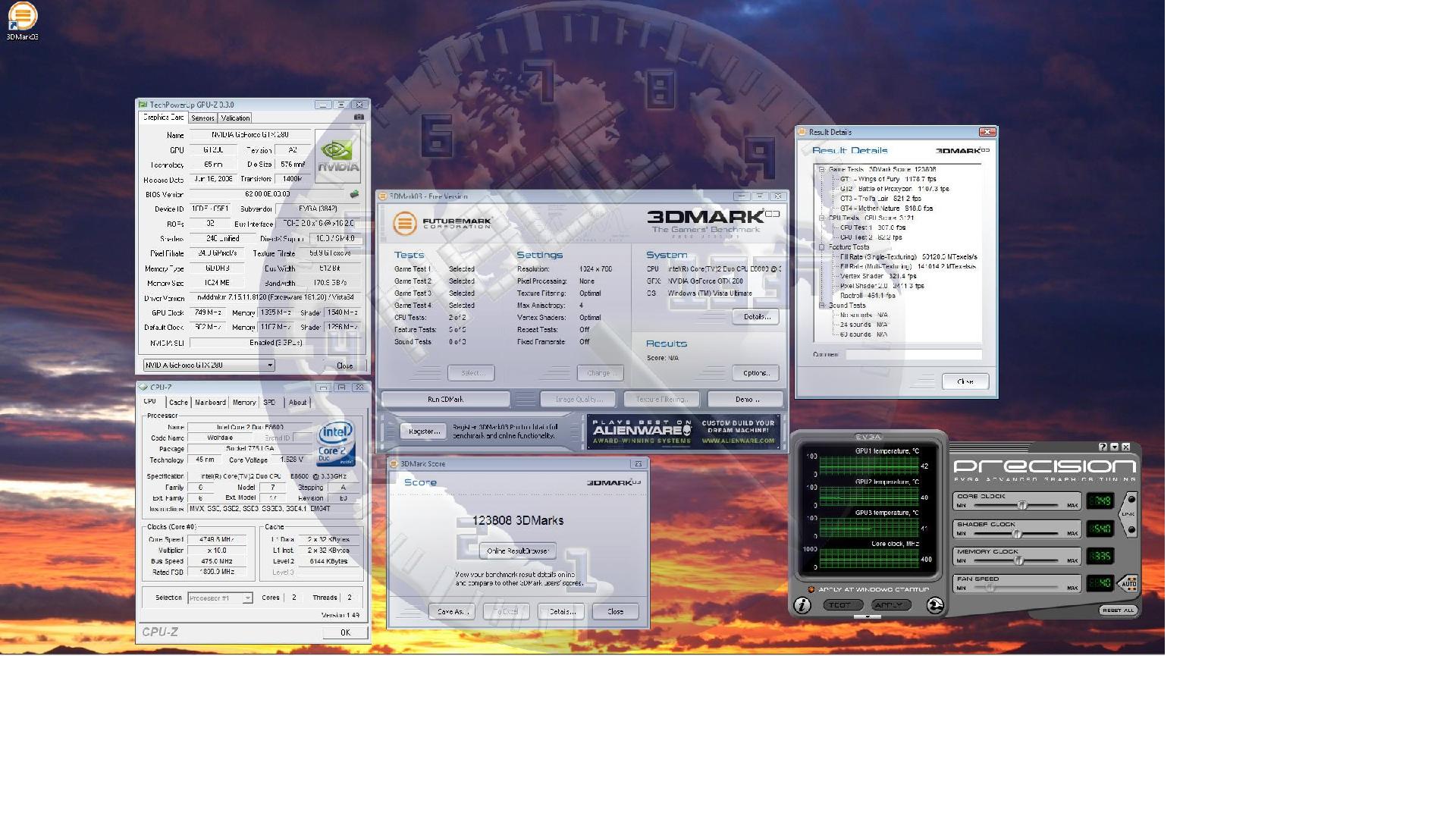Click the GPU-Z title bar icon
Screen dimensions: 1456x819
click(x=143, y=105)
